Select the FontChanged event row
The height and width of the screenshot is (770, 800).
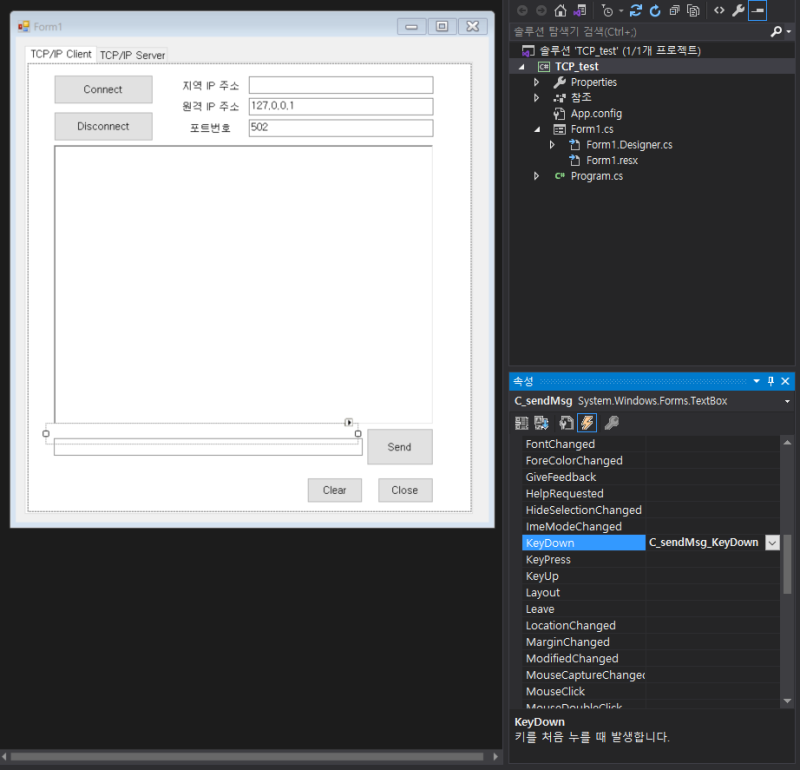click(x=651, y=444)
